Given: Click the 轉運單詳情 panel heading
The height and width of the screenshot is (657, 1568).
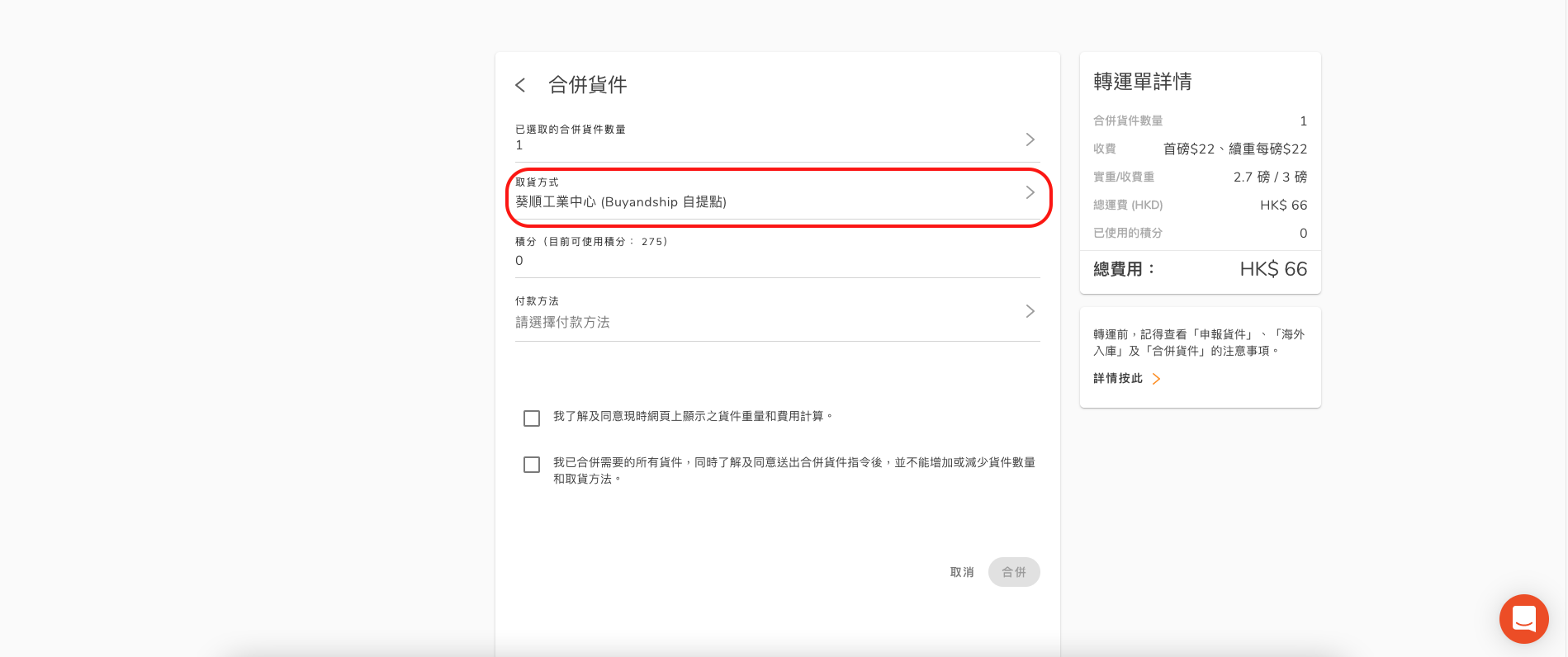Looking at the screenshot, I should pos(1143,82).
